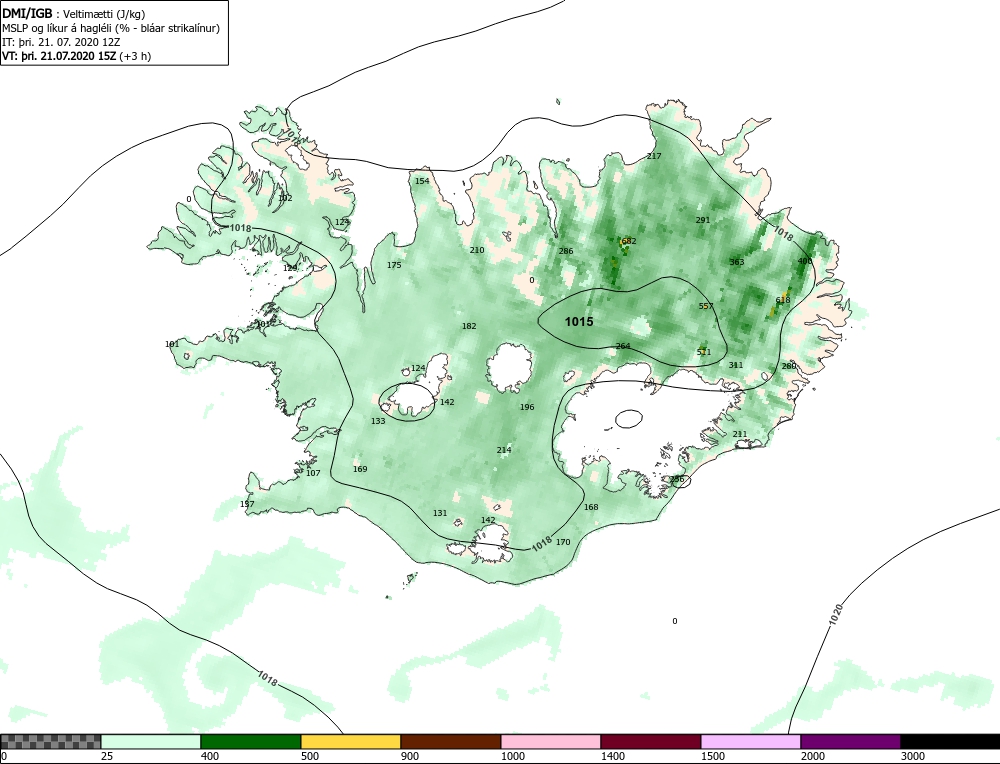
Task: Select the 682 CAPE value on map
Action: (628, 241)
